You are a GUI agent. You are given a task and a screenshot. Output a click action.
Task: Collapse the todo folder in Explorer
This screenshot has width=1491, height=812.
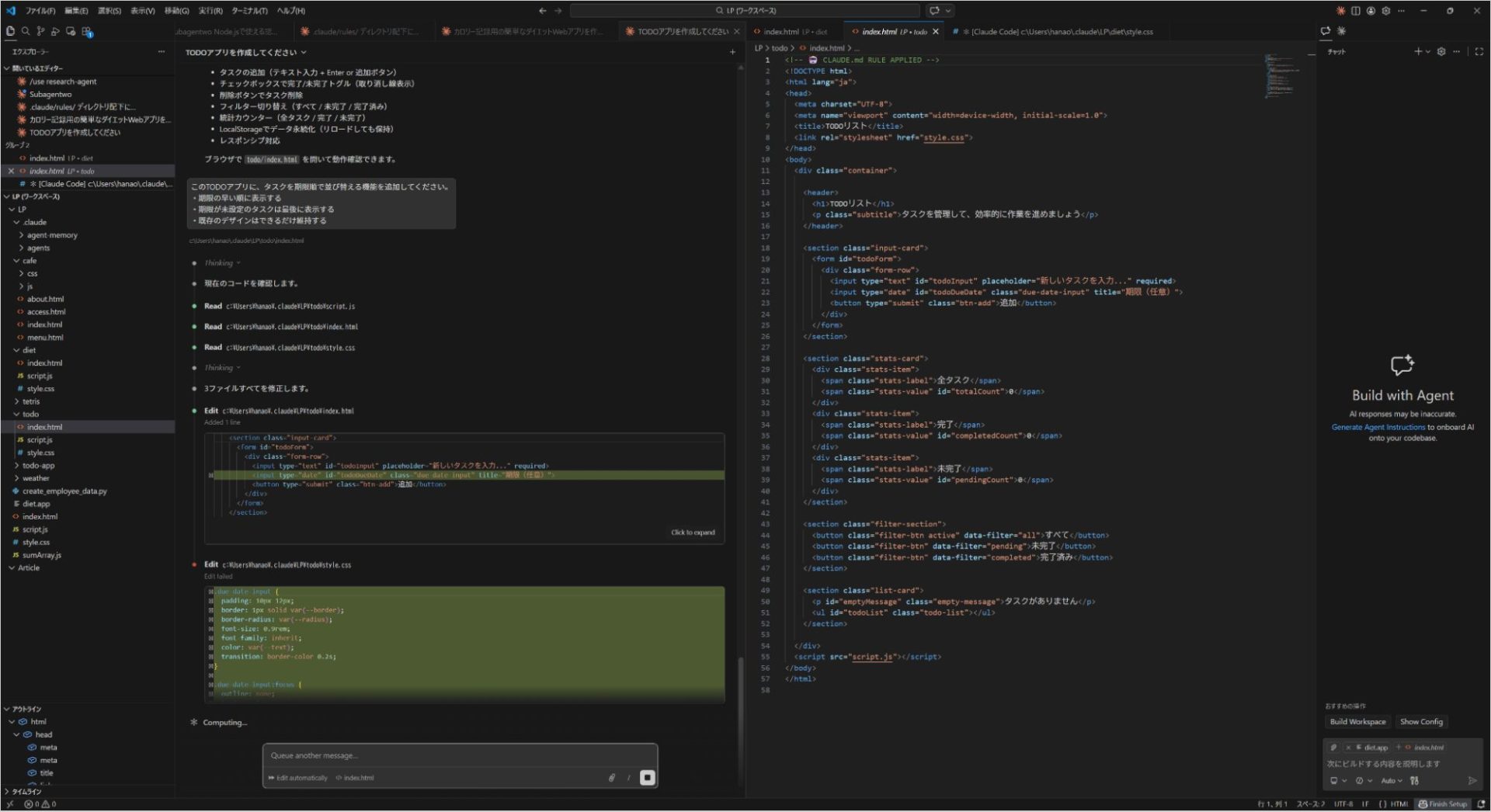(30, 414)
